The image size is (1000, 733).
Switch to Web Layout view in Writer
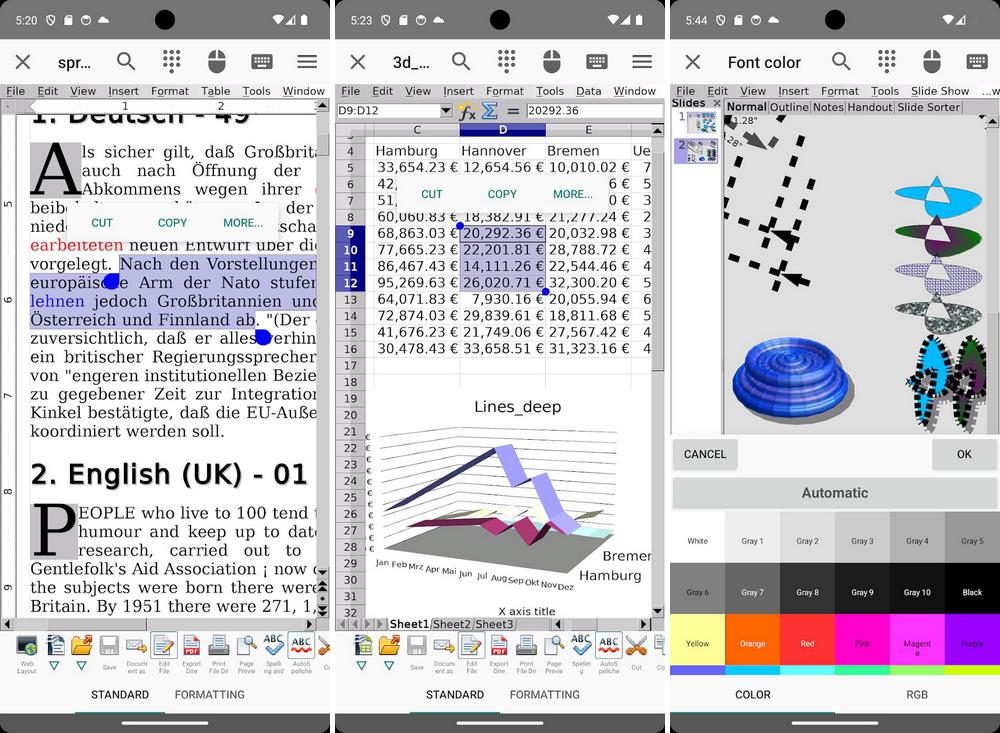(27, 647)
